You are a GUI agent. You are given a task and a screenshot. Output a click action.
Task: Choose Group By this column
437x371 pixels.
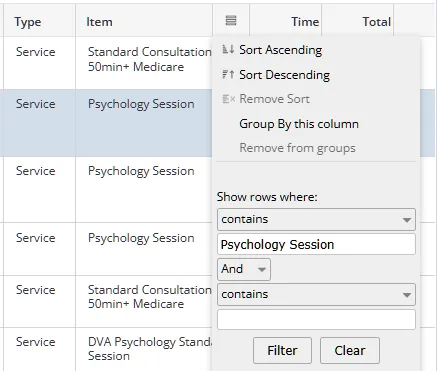point(299,124)
